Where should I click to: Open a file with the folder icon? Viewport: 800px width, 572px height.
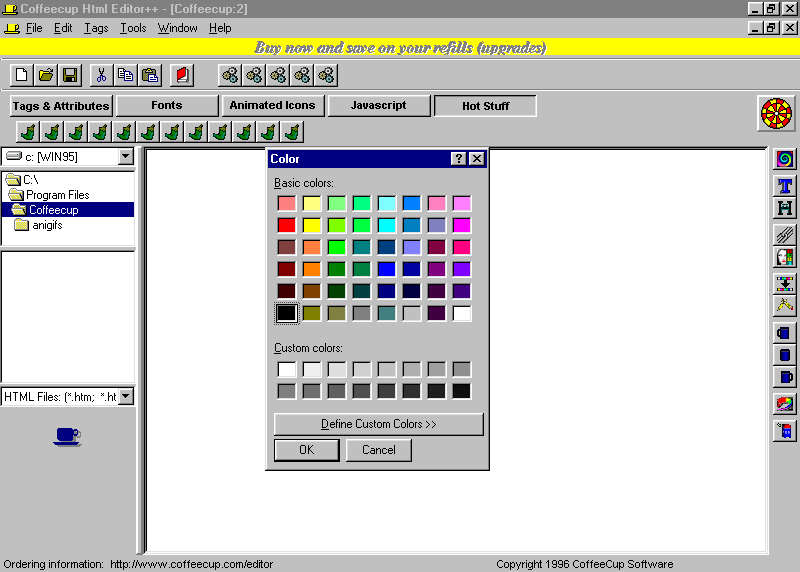(46, 76)
